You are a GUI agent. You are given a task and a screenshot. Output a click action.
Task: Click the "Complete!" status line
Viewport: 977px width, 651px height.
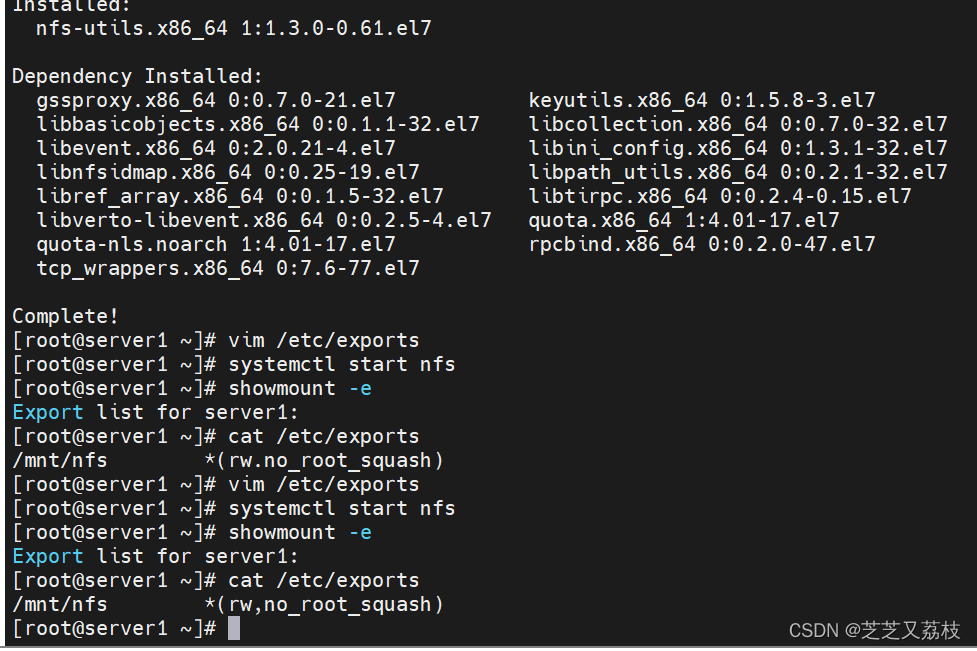[65, 316]
